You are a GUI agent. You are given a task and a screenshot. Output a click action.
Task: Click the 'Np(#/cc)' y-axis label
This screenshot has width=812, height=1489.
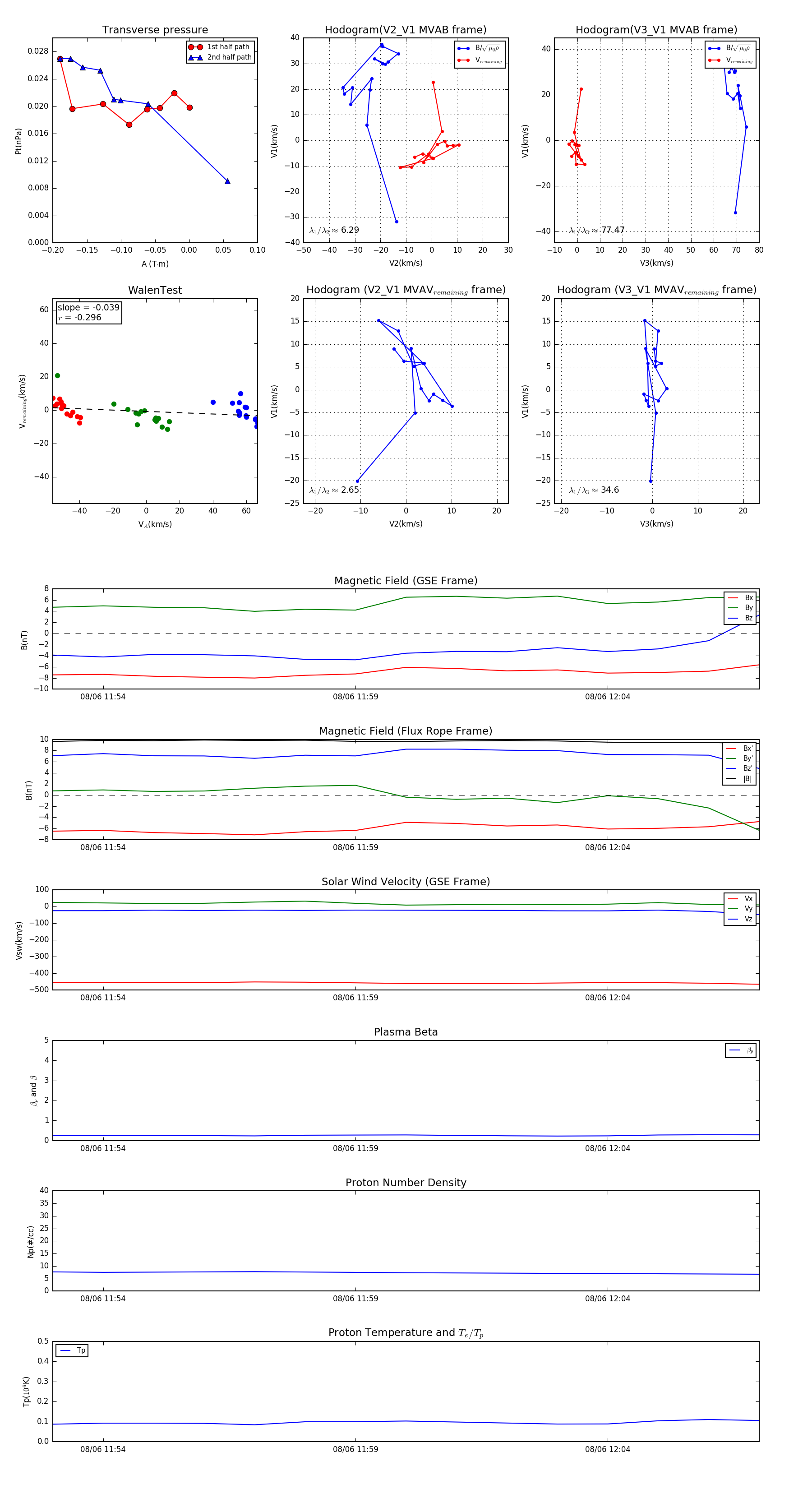pos(31,1242)
